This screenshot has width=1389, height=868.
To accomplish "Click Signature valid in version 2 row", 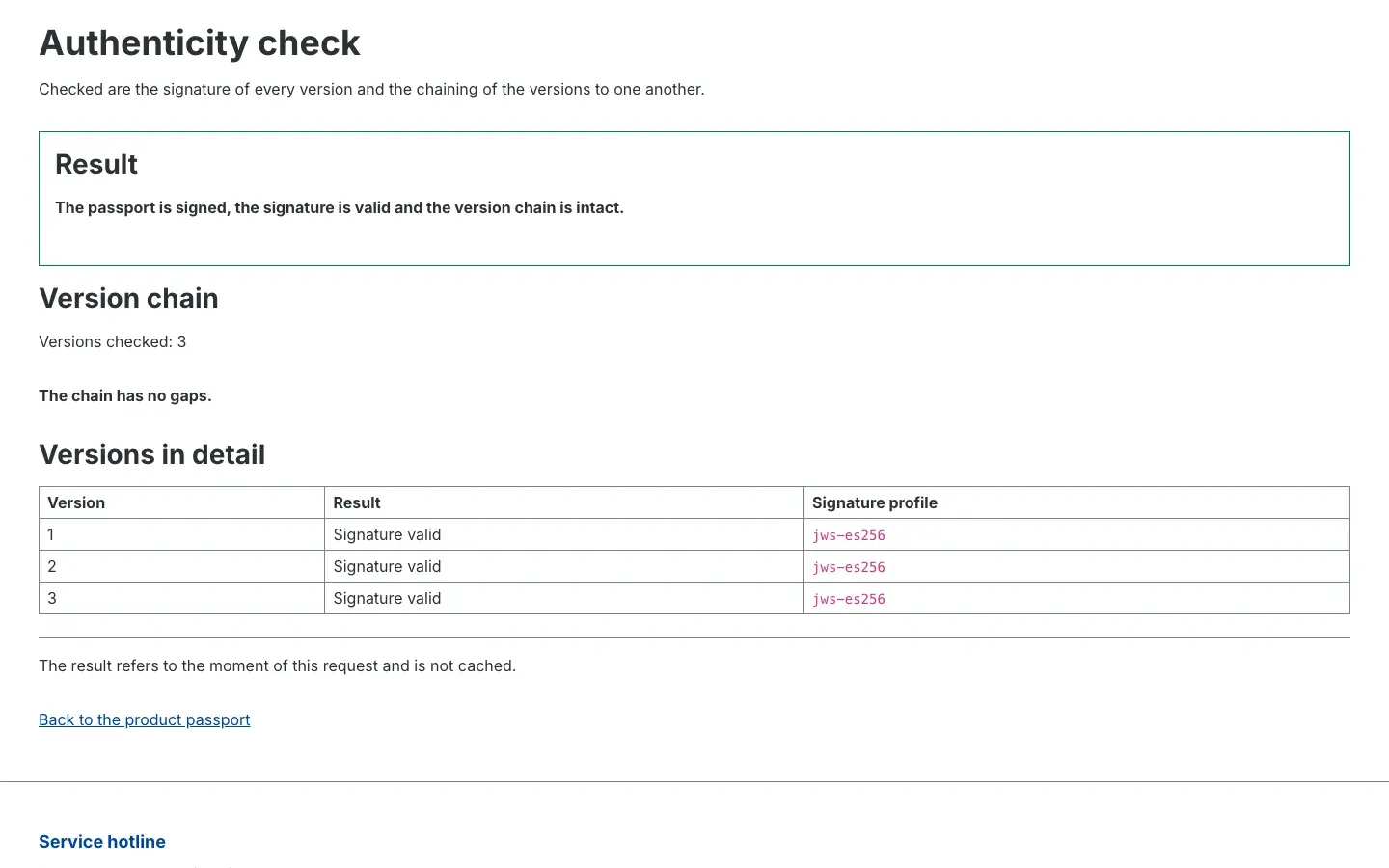I will coord(387,566).
